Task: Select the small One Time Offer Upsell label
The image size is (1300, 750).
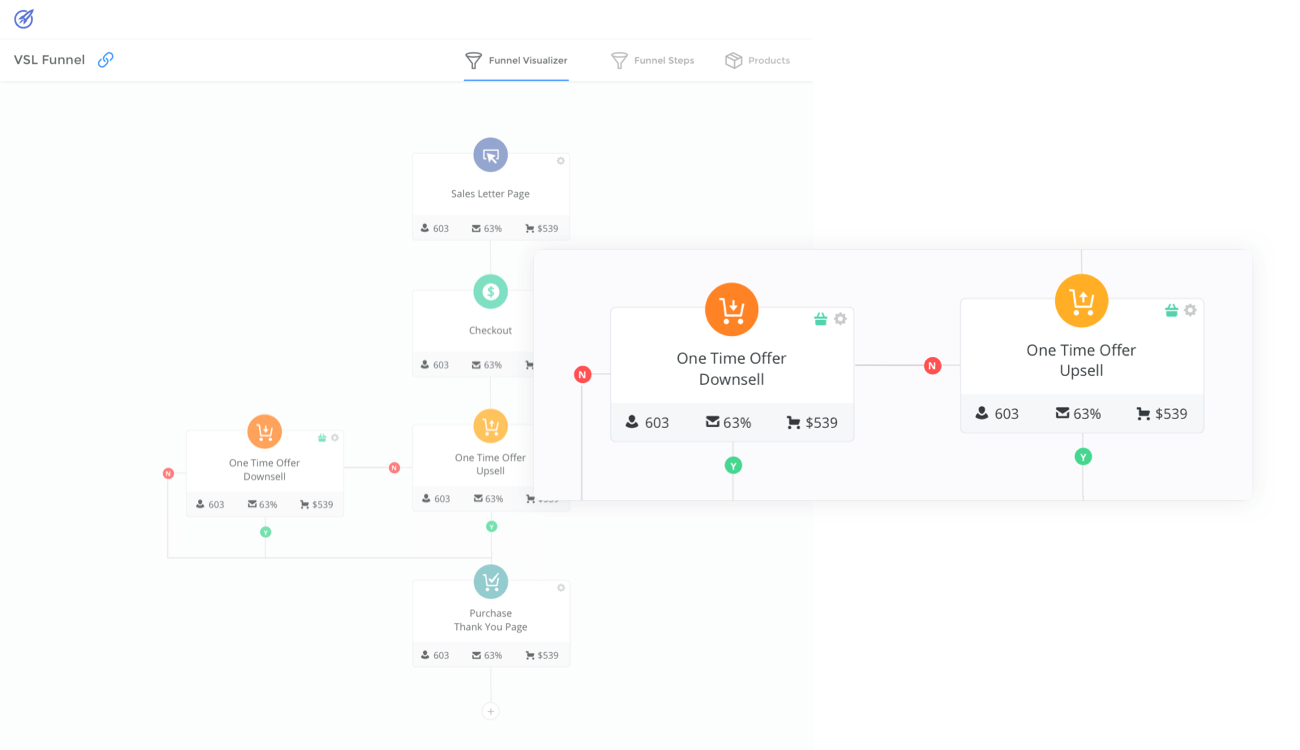Action: click(490, 464)
